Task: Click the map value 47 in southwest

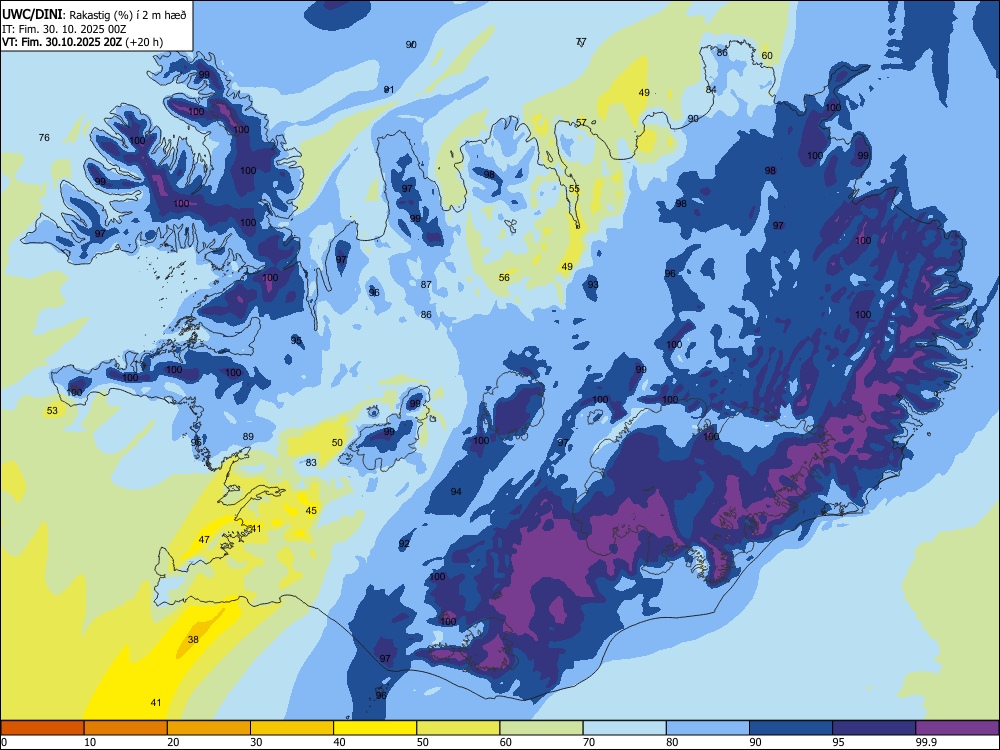Action: coord(204,540)
